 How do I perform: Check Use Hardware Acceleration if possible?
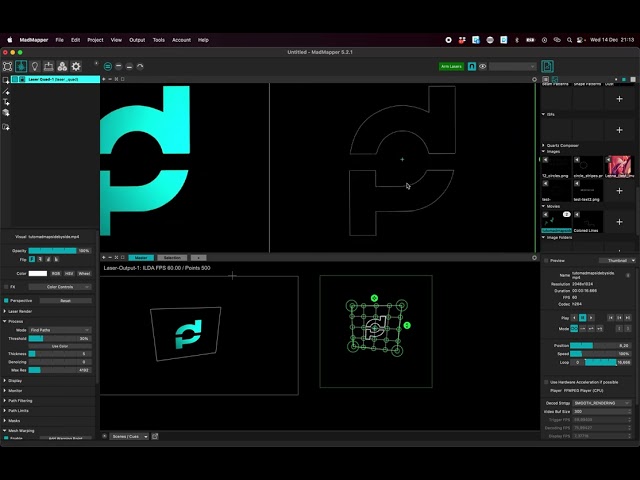(x=546, y=382)
